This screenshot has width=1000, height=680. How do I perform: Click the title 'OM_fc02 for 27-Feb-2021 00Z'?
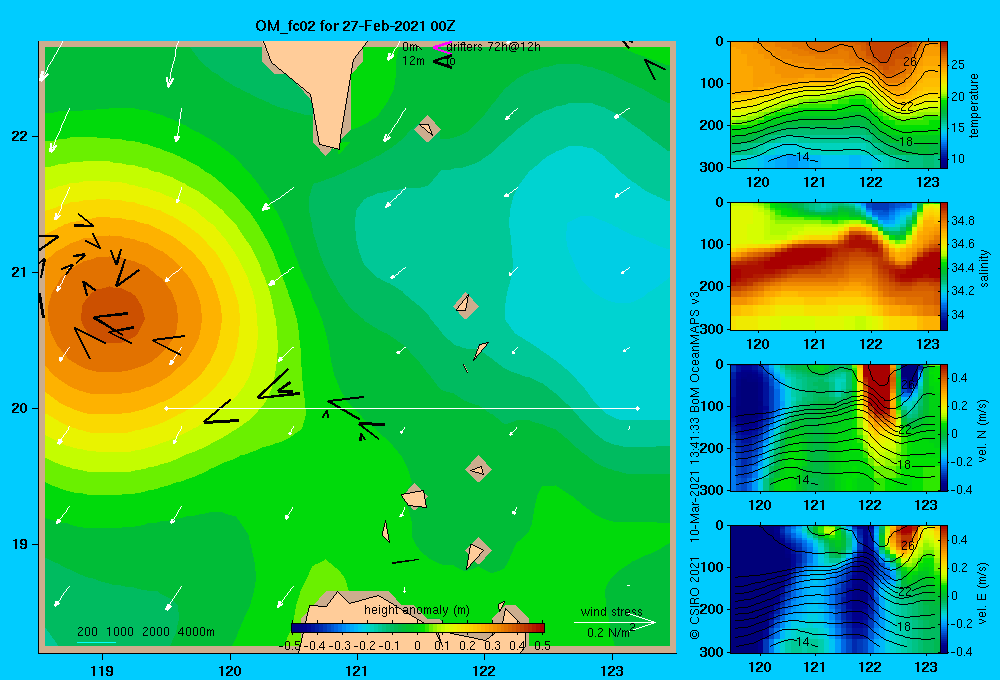(355, 26)
